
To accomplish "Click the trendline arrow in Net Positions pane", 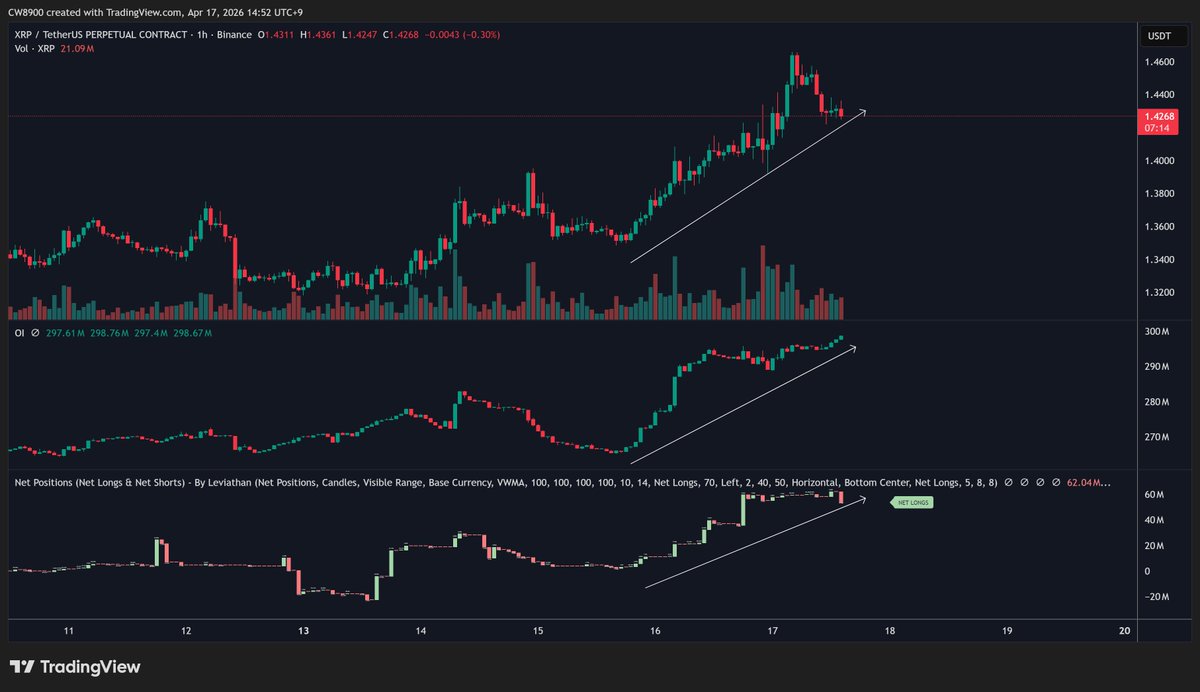I will pos(755,543).
